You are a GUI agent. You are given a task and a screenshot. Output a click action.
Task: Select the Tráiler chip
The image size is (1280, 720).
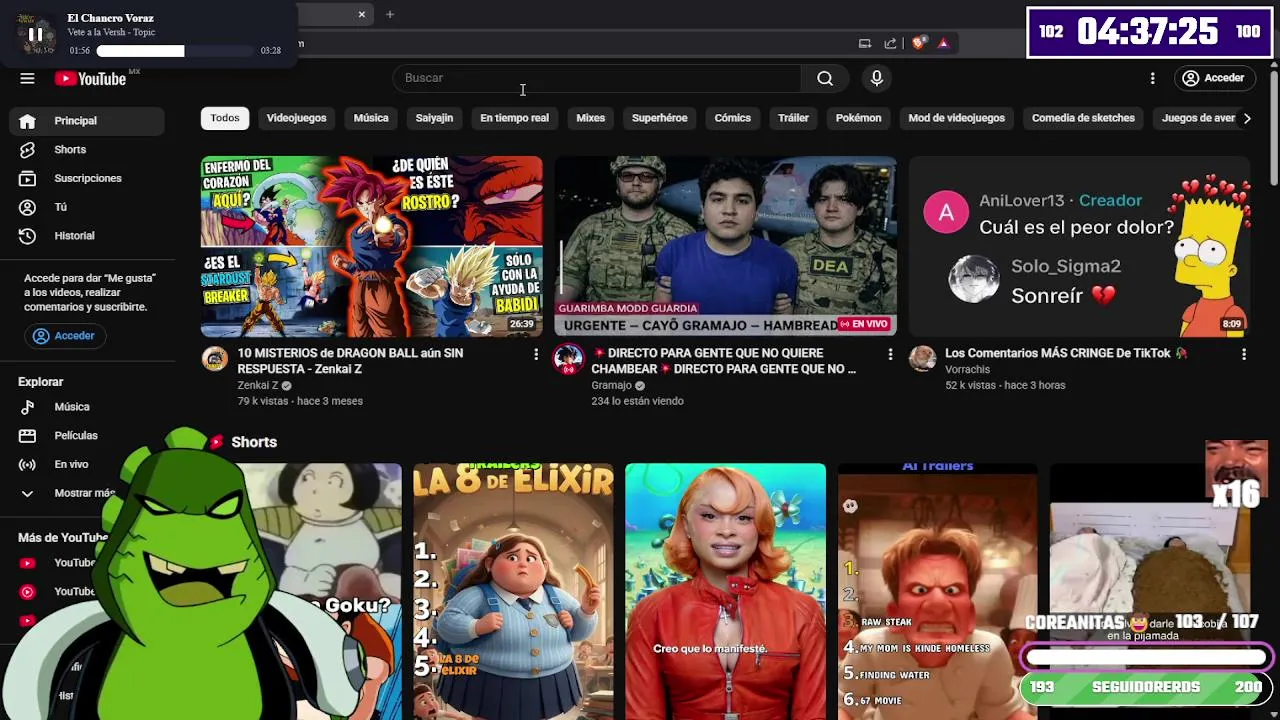point(793,118)
